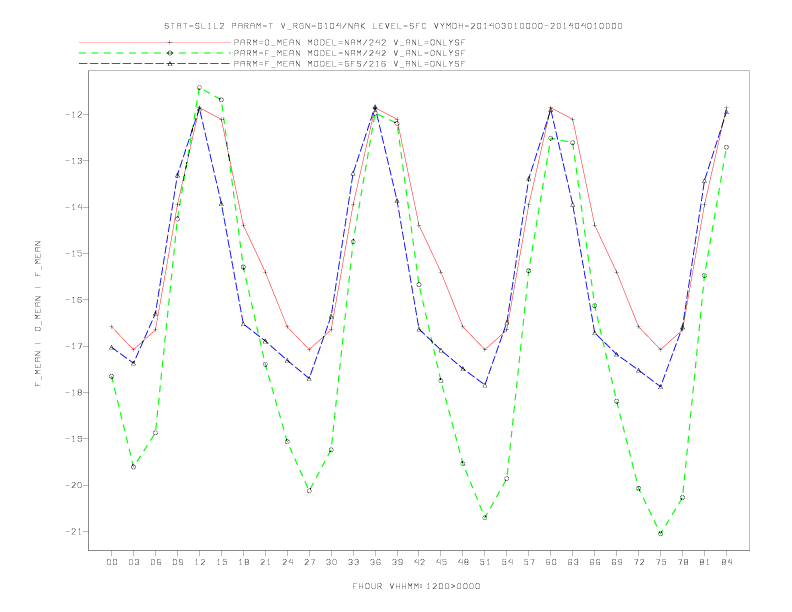Click the blue GFS triangle marker at hour 75

point(661,386)
